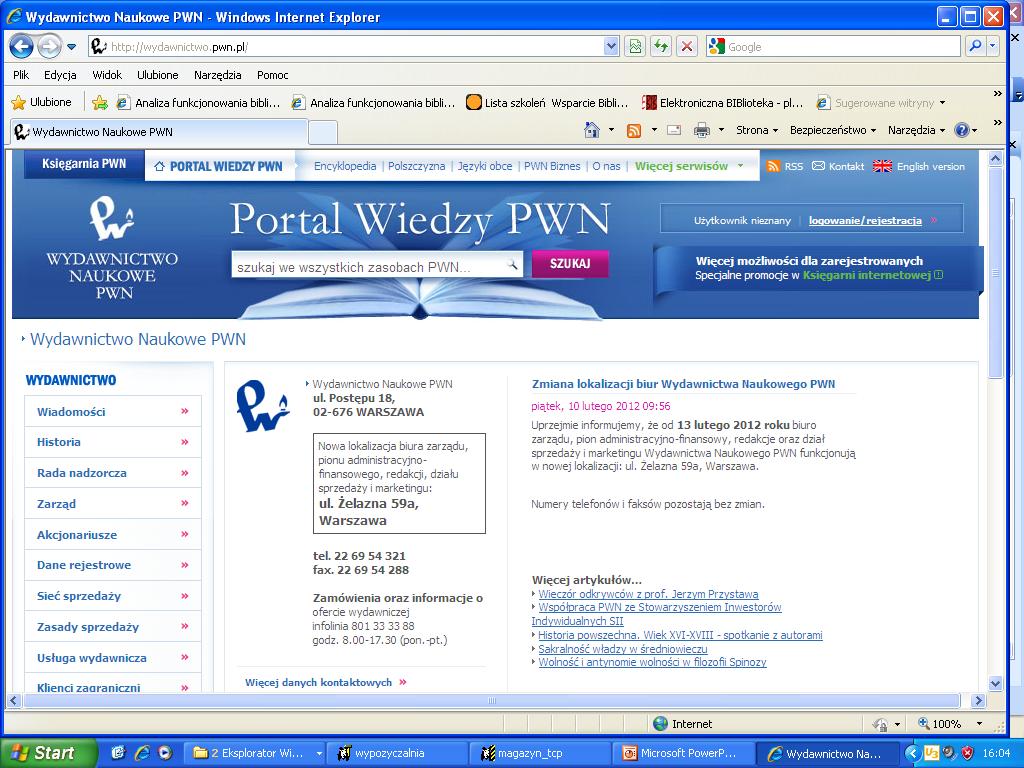Click the blank new tab button
The height and width of the screenshot is (768, 1024).
click(x=323, y=132)
